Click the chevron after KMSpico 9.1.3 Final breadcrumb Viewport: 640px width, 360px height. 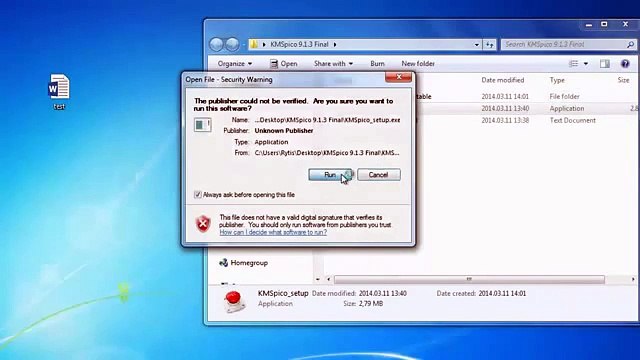click(335, 44)
